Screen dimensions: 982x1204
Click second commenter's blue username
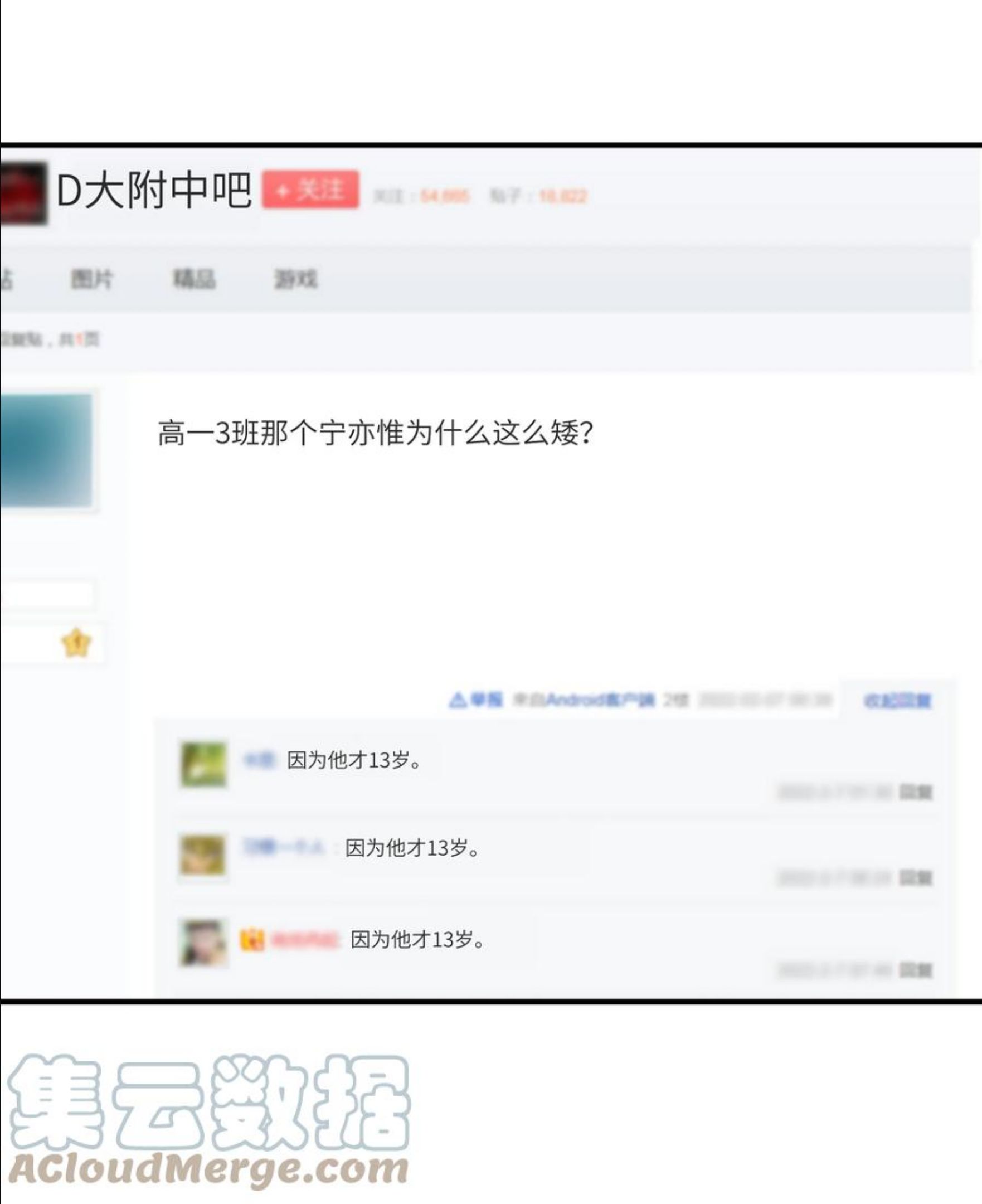[x=284, y=848]
